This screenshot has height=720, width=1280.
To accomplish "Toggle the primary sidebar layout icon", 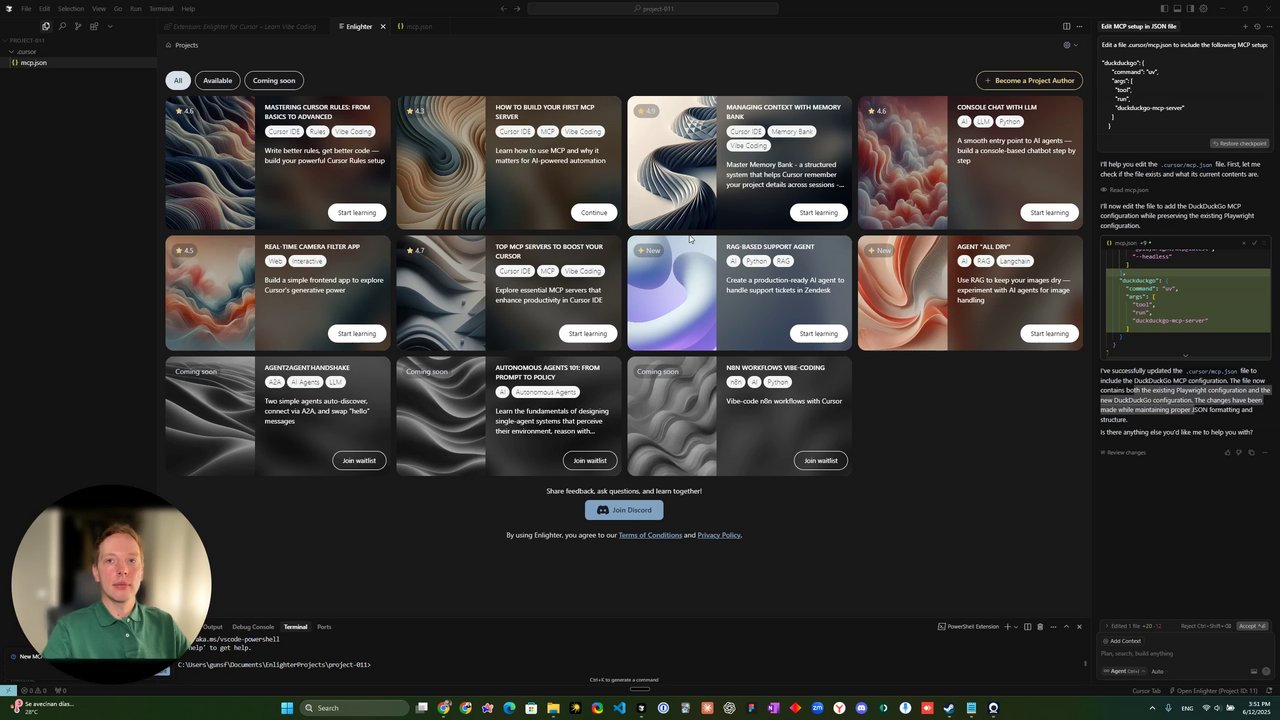I will click(1164, 8).
